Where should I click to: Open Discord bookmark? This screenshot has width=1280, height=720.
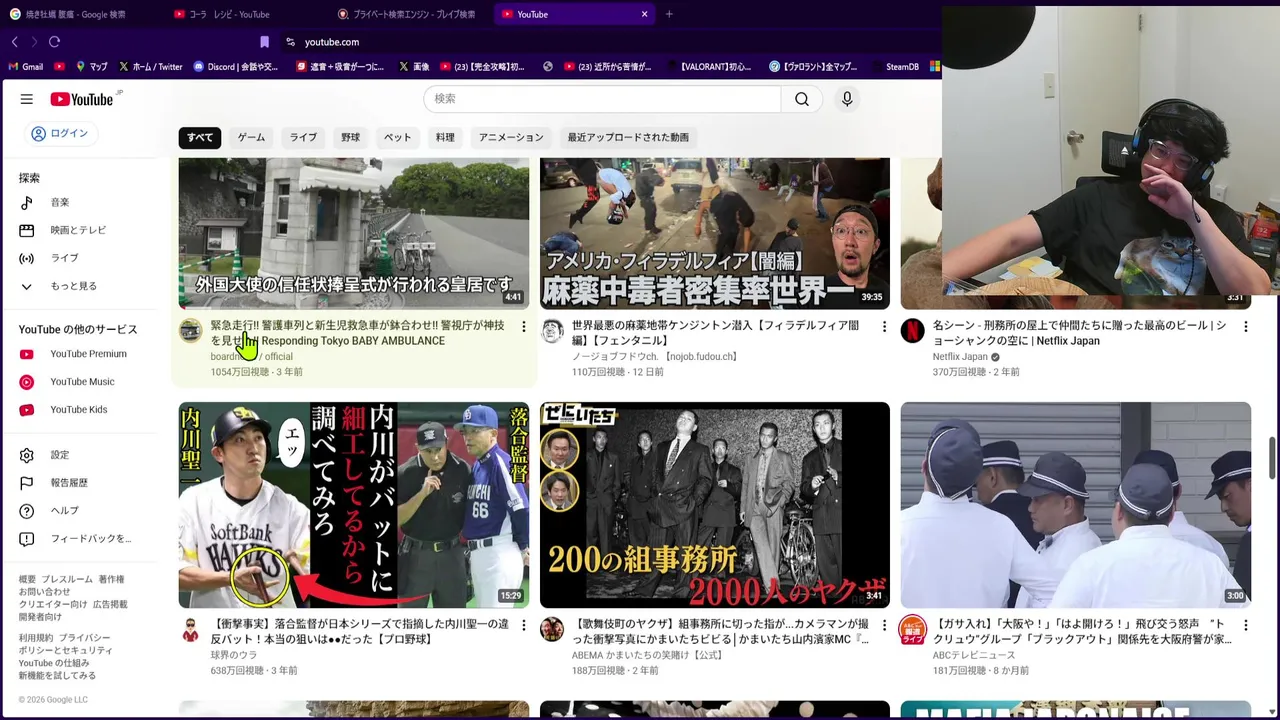pos(237,67)
